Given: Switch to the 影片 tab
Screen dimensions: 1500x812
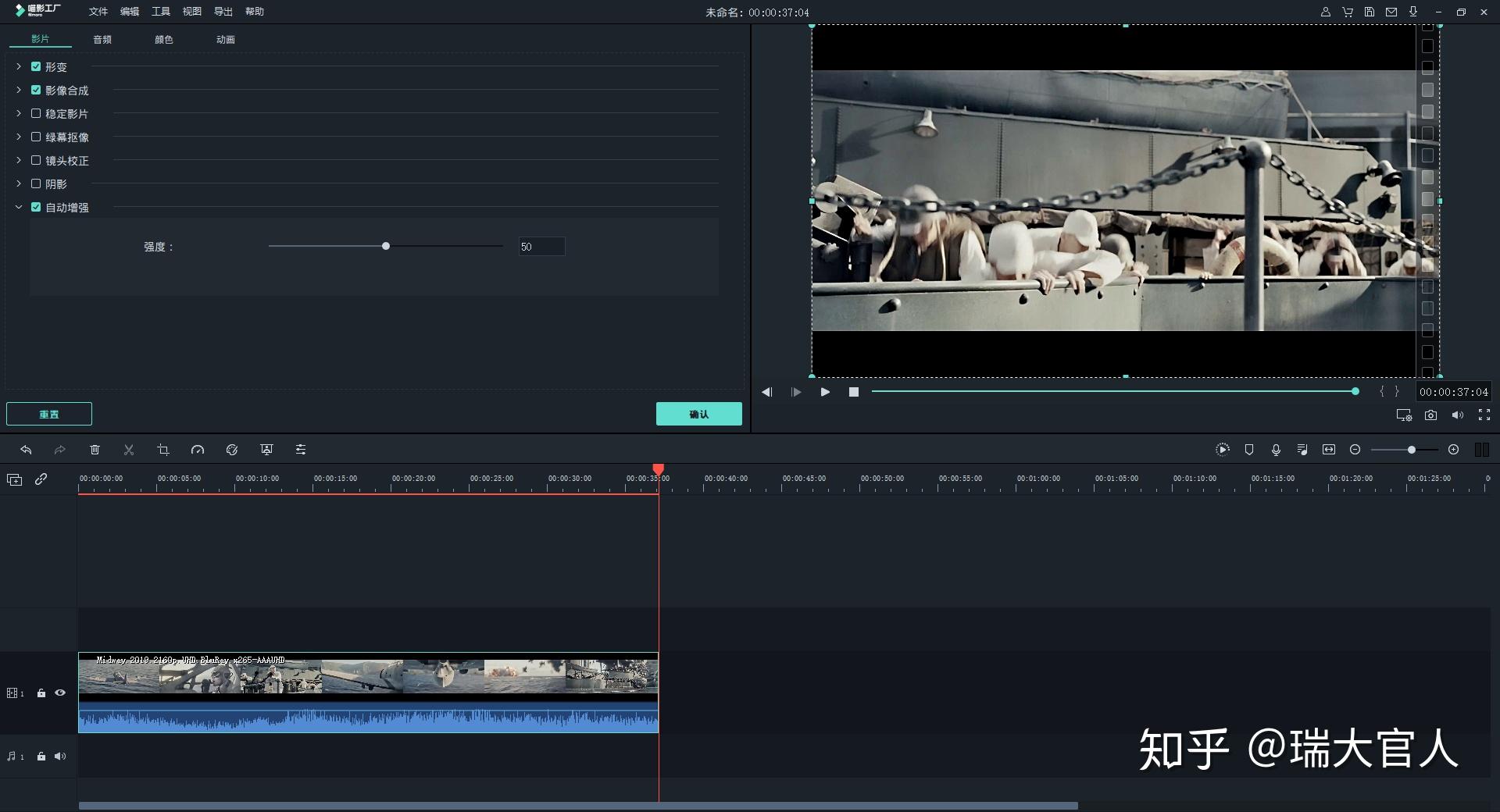Looking at the screenshot, I should pyautogui.click(x=41, y=39).
